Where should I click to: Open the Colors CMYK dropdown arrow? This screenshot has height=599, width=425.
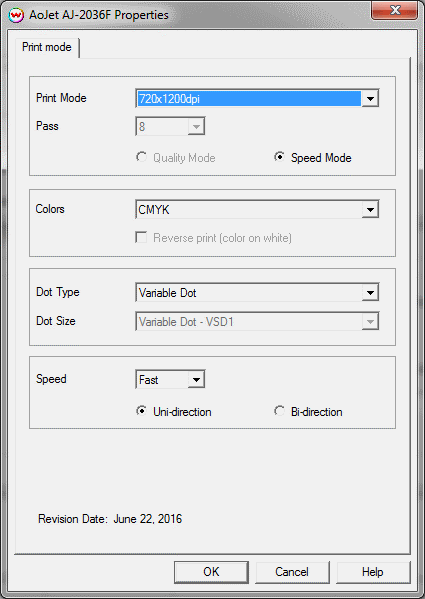coord(370,209)
